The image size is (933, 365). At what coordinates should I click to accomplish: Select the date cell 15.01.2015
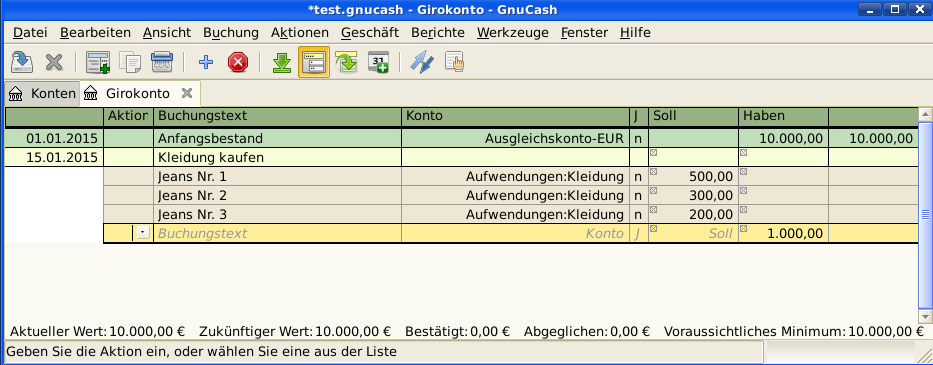point(54,158)
